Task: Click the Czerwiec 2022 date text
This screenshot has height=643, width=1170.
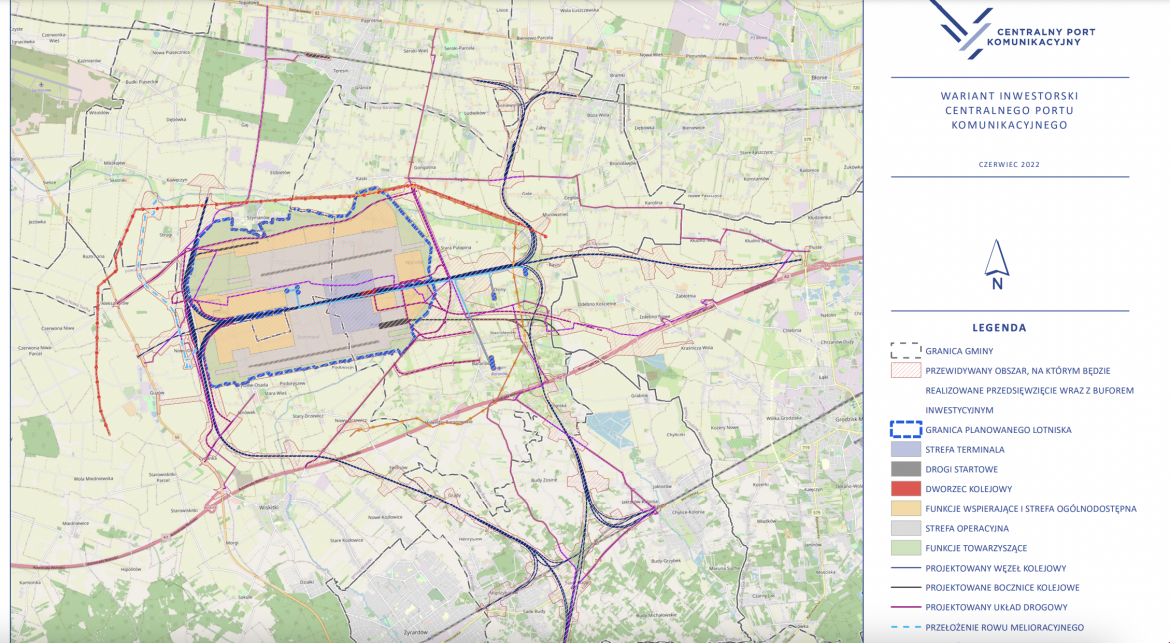Action: 1009,163
